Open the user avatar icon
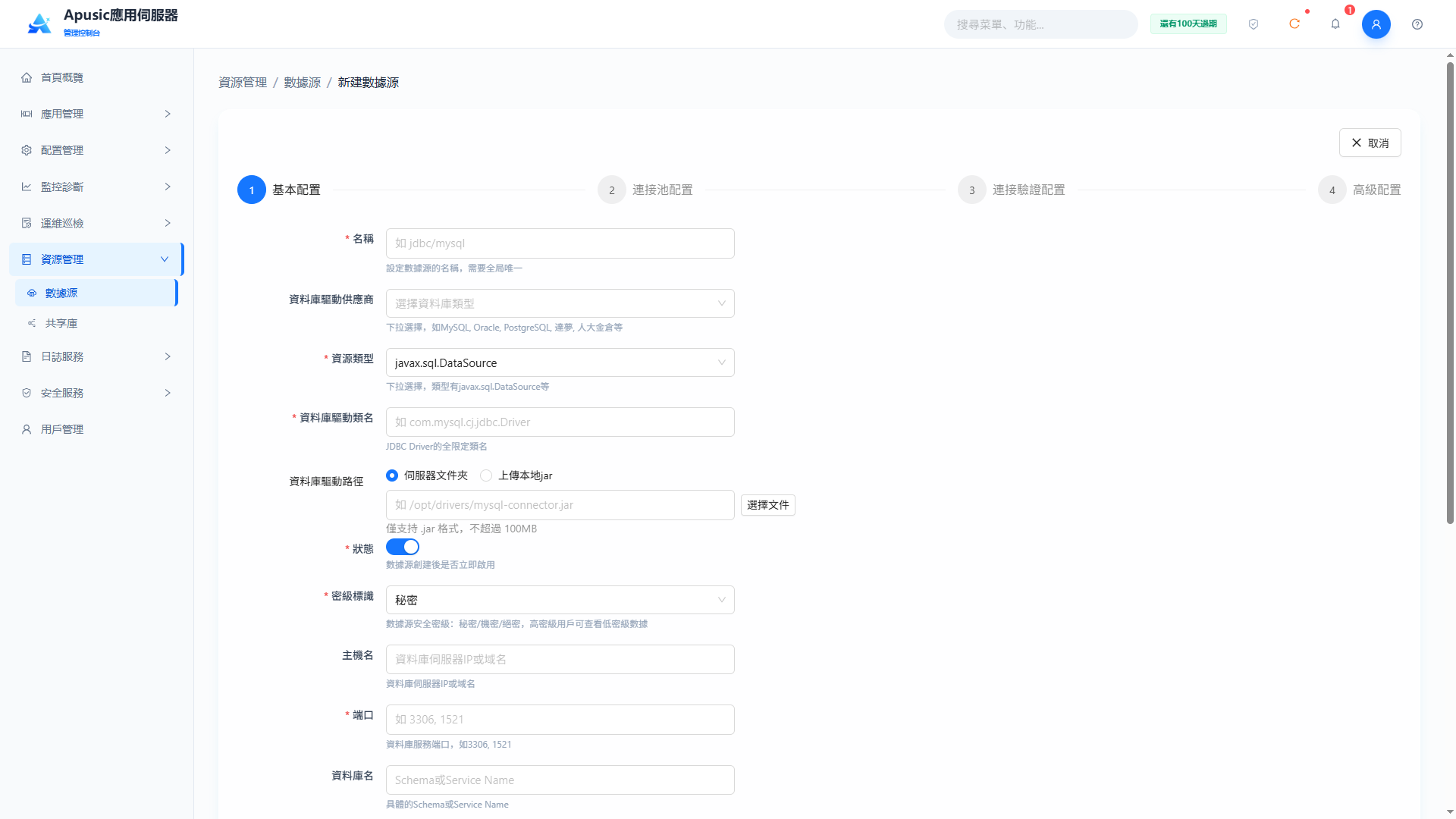Screen dimensions: 1456x819 1376,24
